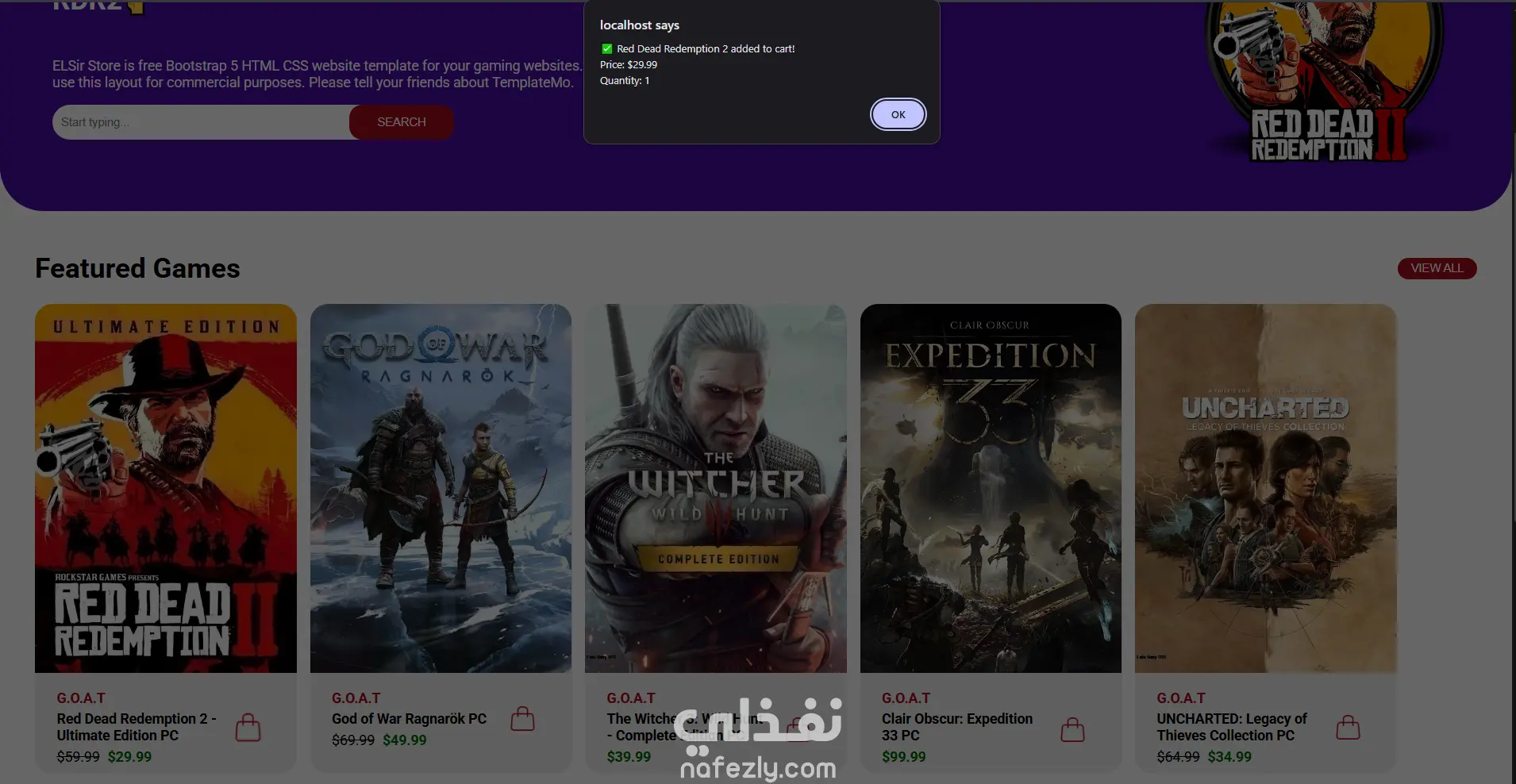Open 'God of War Ragnarök PC' title link
Viewport: 1516px width, 784px height.
coord(409,719)
